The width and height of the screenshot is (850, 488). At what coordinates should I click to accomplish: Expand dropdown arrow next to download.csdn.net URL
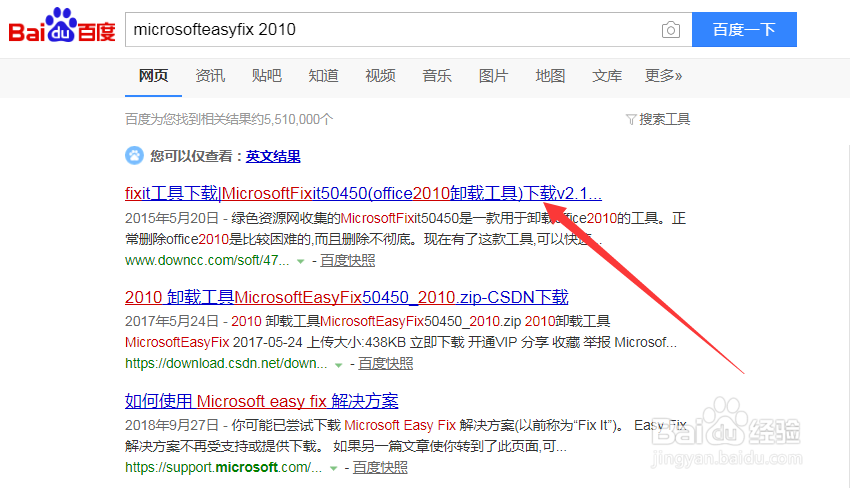[x=338, y=365]
